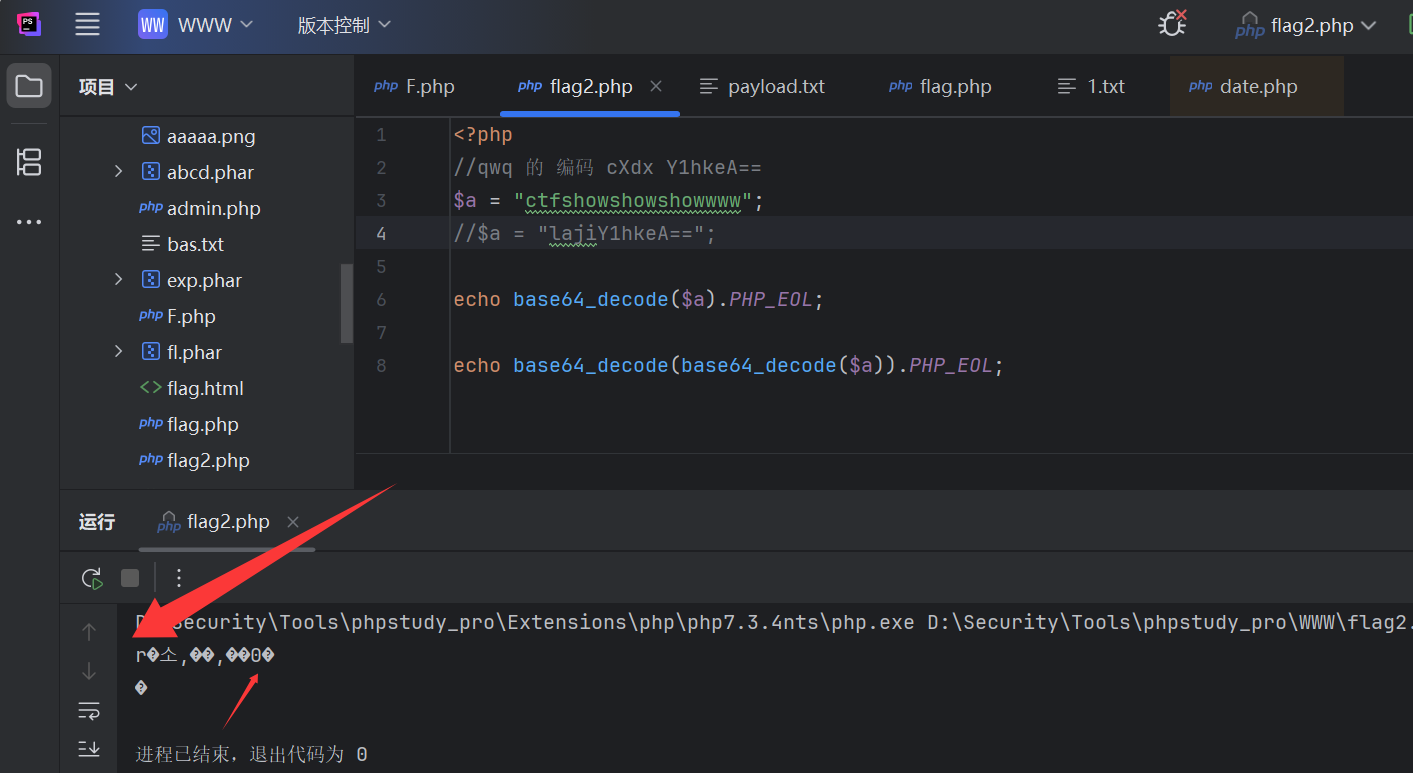Image resolution: width=1413 pixels, height=773 pixels.
Task: Click the commented line with "lajiY1hkeA=="
Action: pos(585,234)
